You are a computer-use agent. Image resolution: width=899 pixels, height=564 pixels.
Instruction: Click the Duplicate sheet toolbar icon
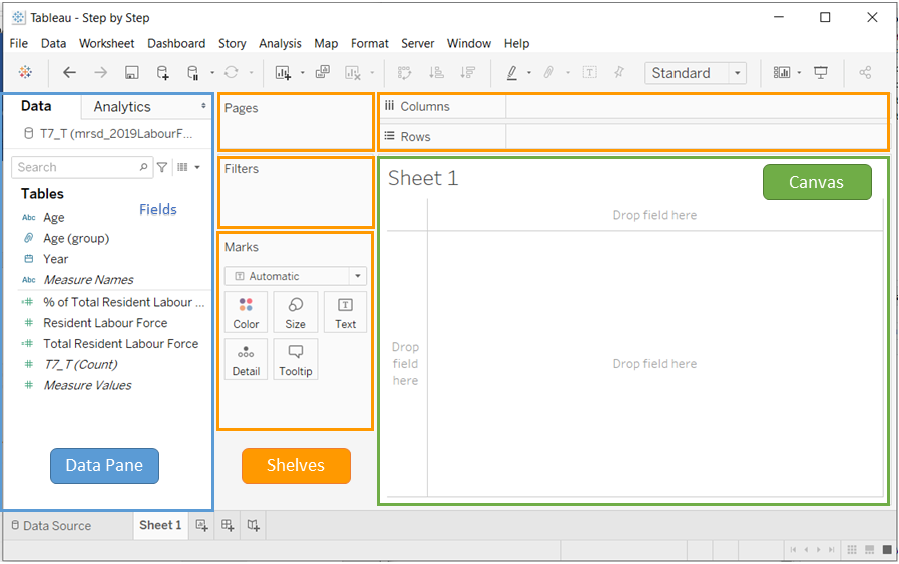coord(323,72)
